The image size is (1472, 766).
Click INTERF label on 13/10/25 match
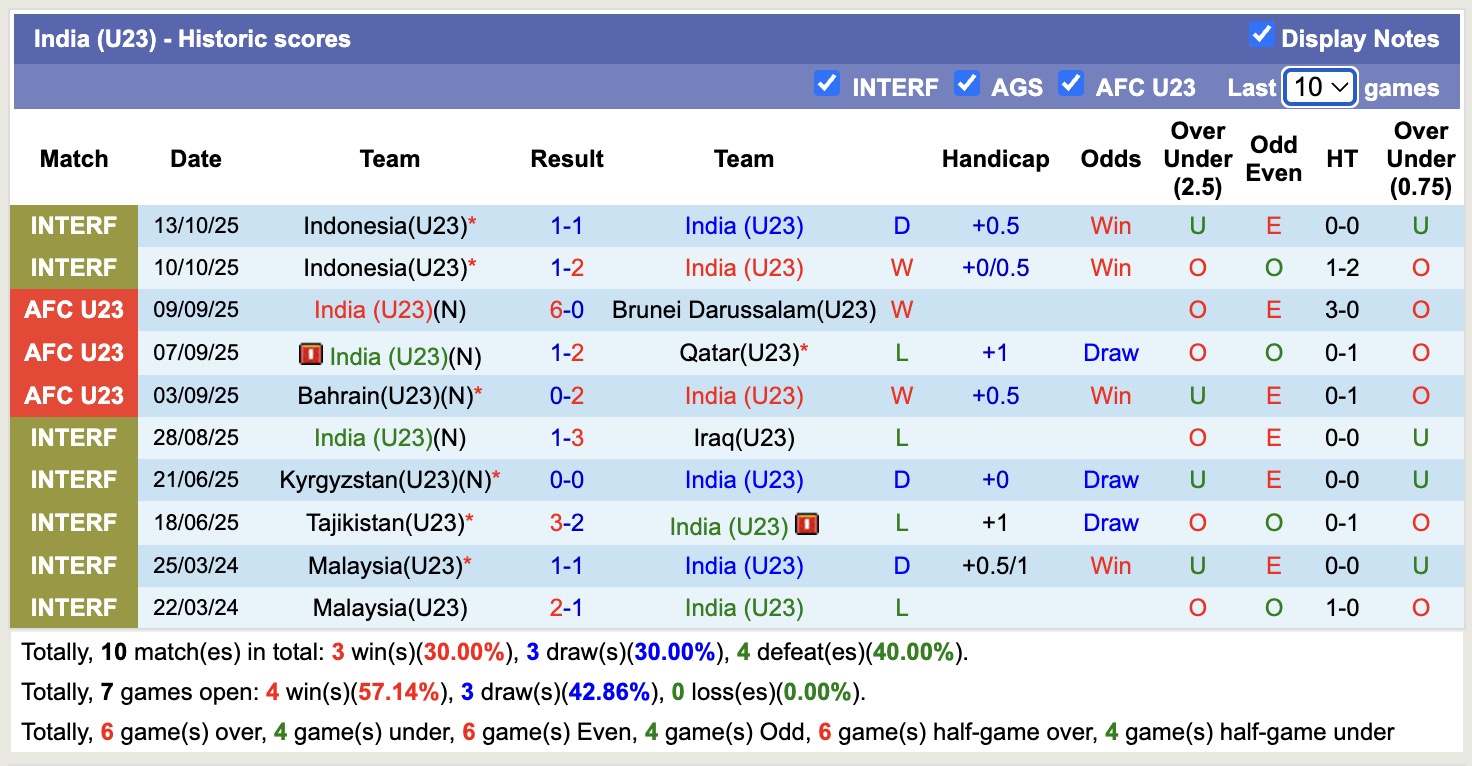74,226
